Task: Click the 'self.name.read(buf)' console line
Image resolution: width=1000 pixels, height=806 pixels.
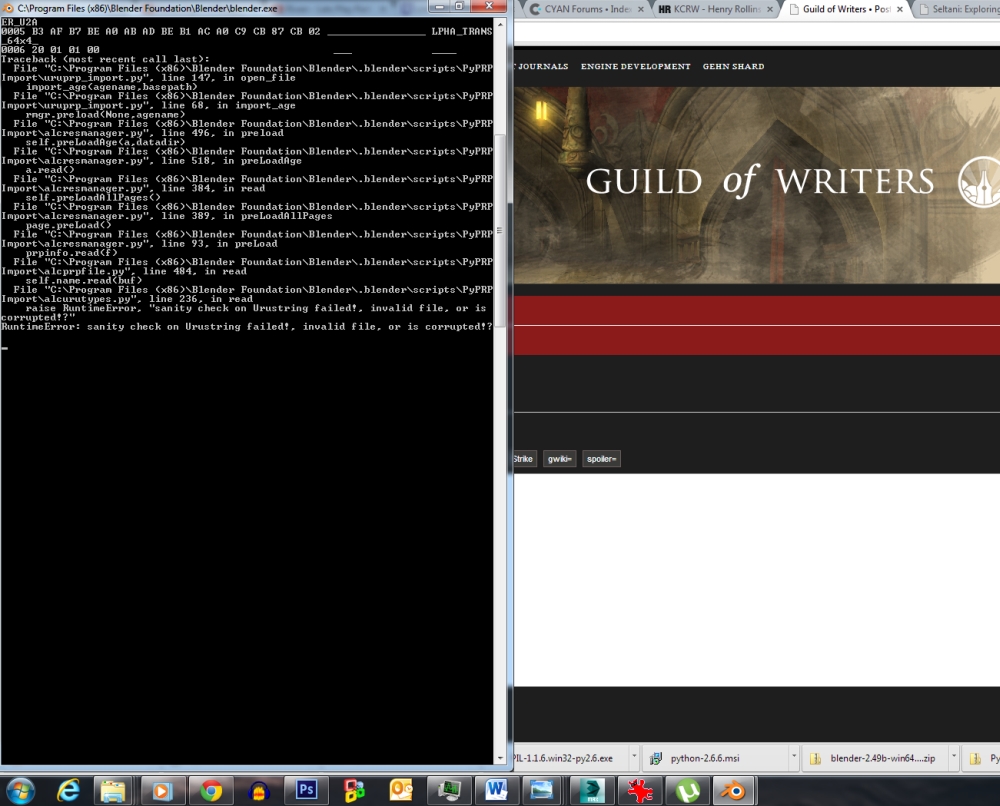Action: point(84,281)
